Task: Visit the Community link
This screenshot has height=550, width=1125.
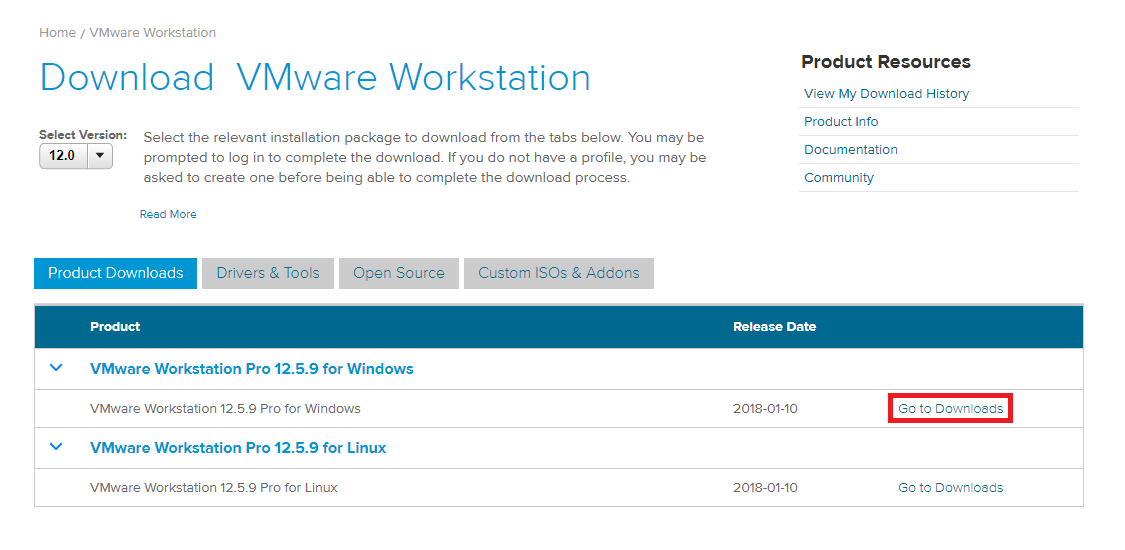Action: click(x=839, y=178)
